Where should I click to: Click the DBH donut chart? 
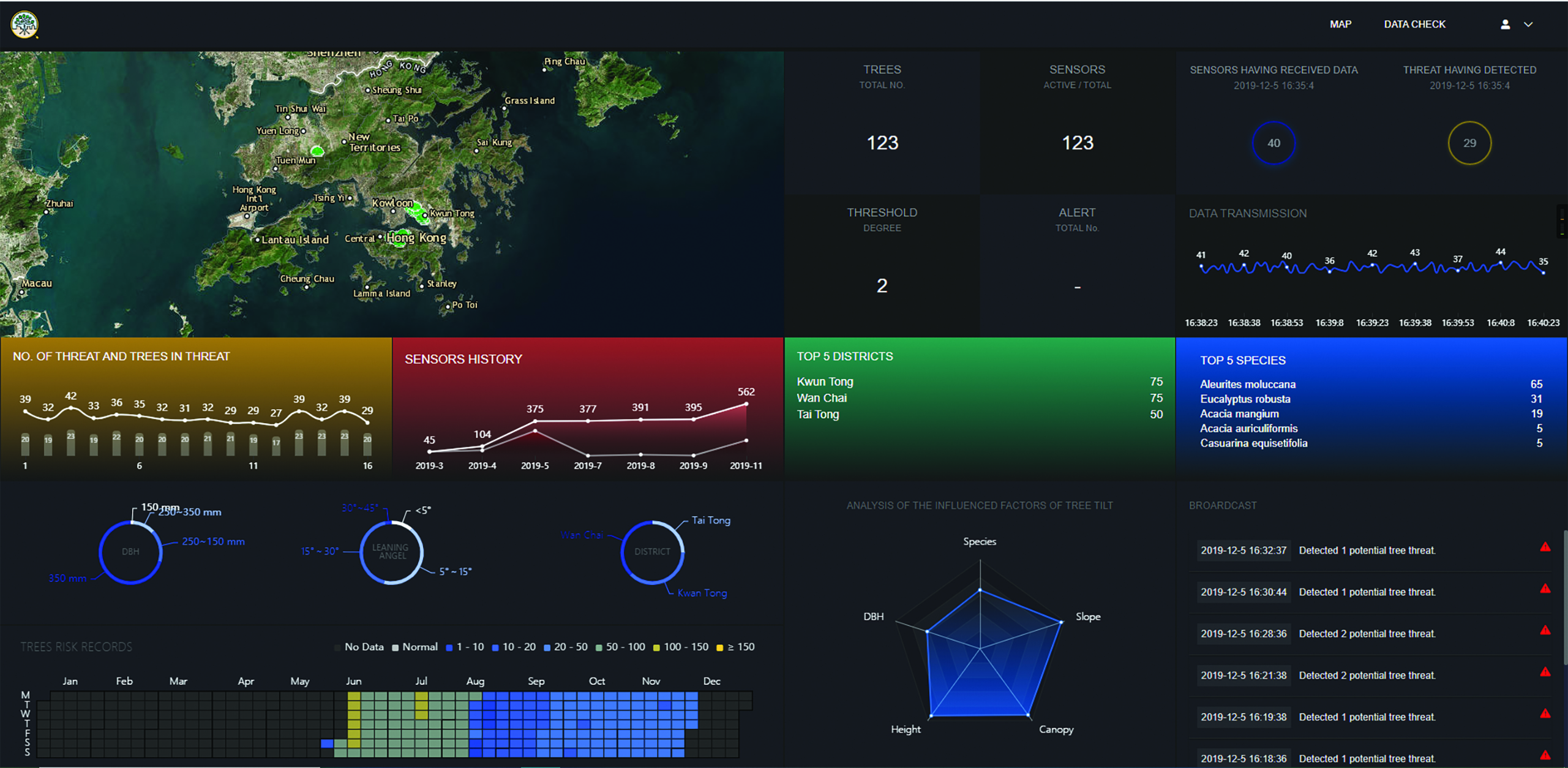pyautogui.click(x=130, y=552)
